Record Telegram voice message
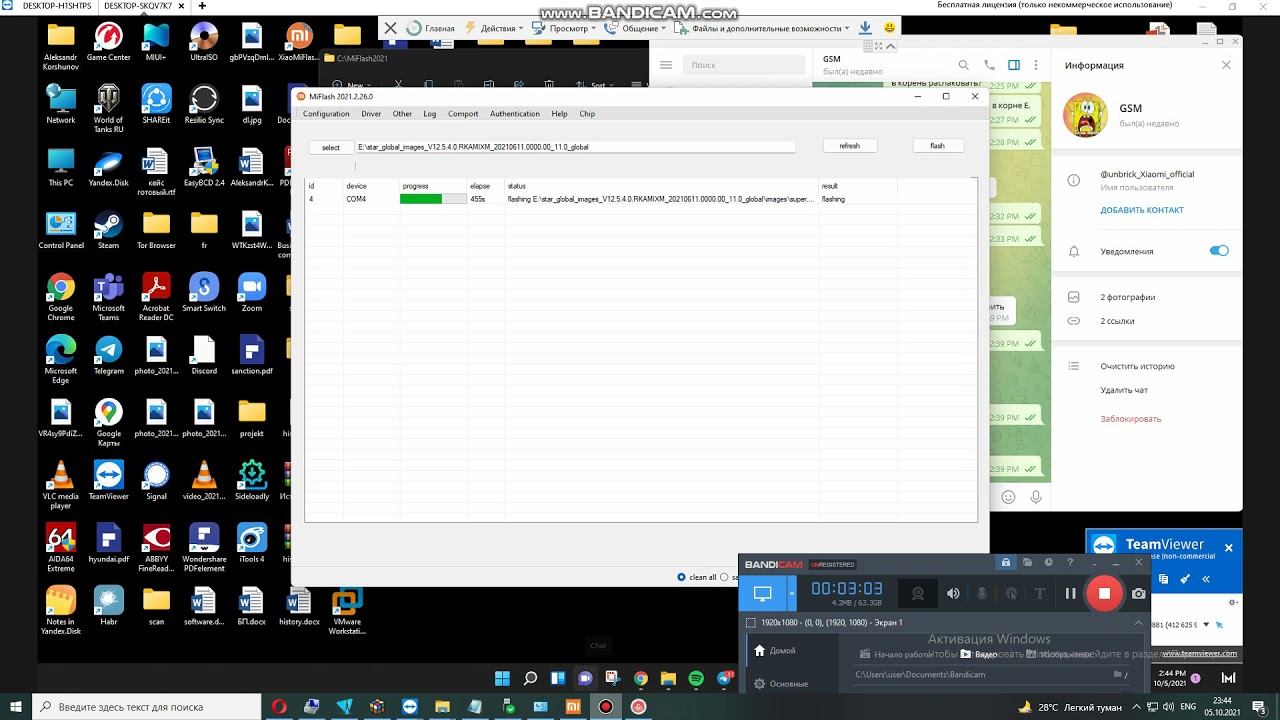 tap(1036, 497)
